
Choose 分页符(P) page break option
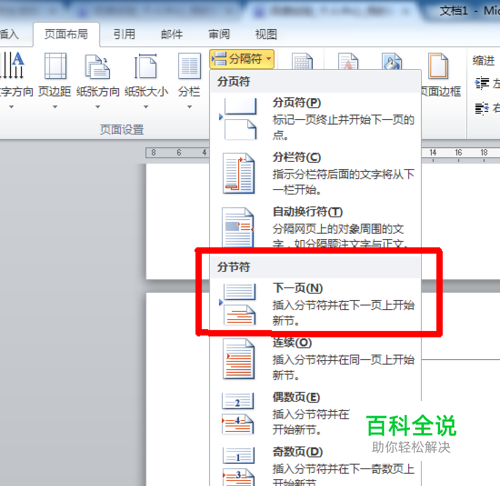[315, 118]
